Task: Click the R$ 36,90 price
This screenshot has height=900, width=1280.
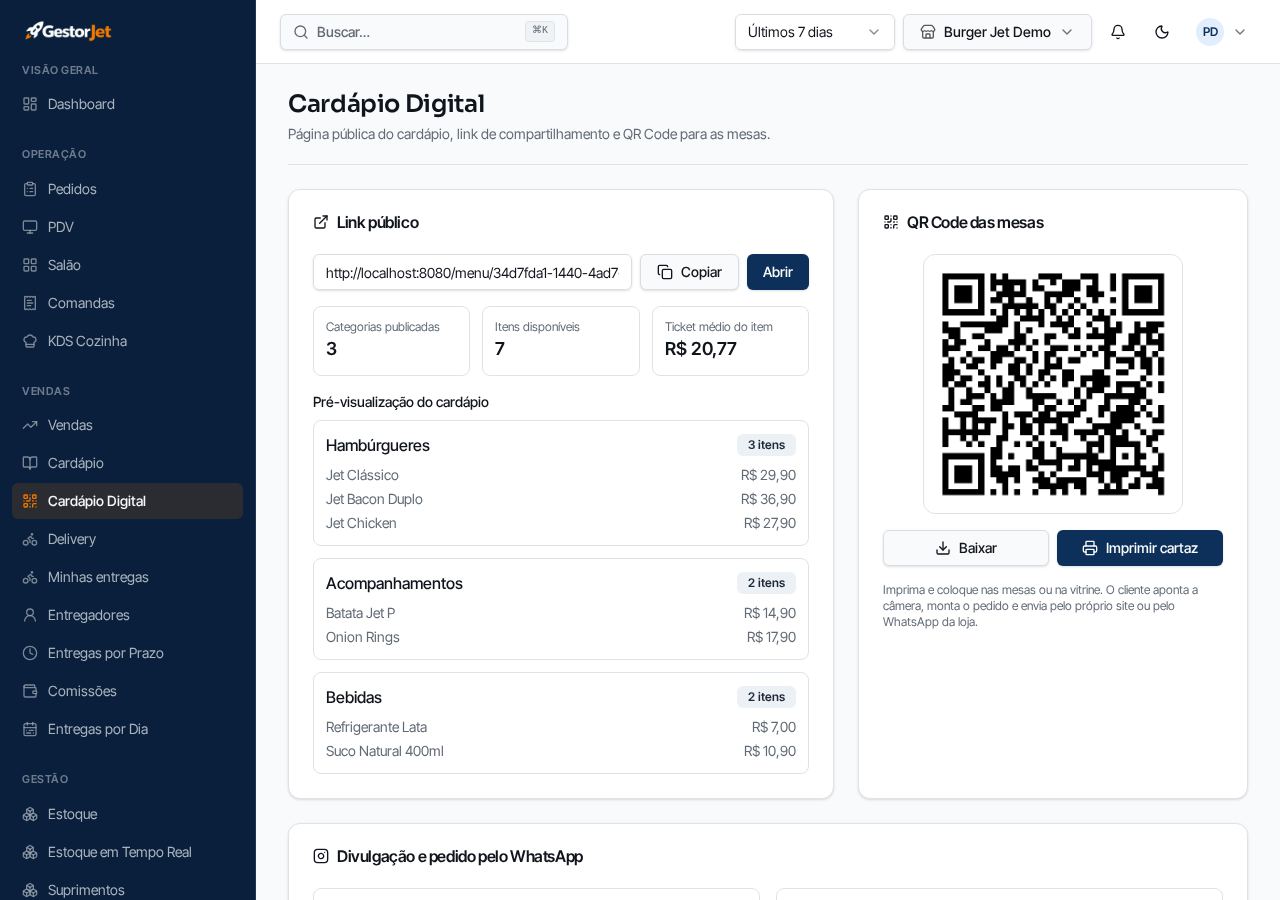Action: click(x=768, y=499)
